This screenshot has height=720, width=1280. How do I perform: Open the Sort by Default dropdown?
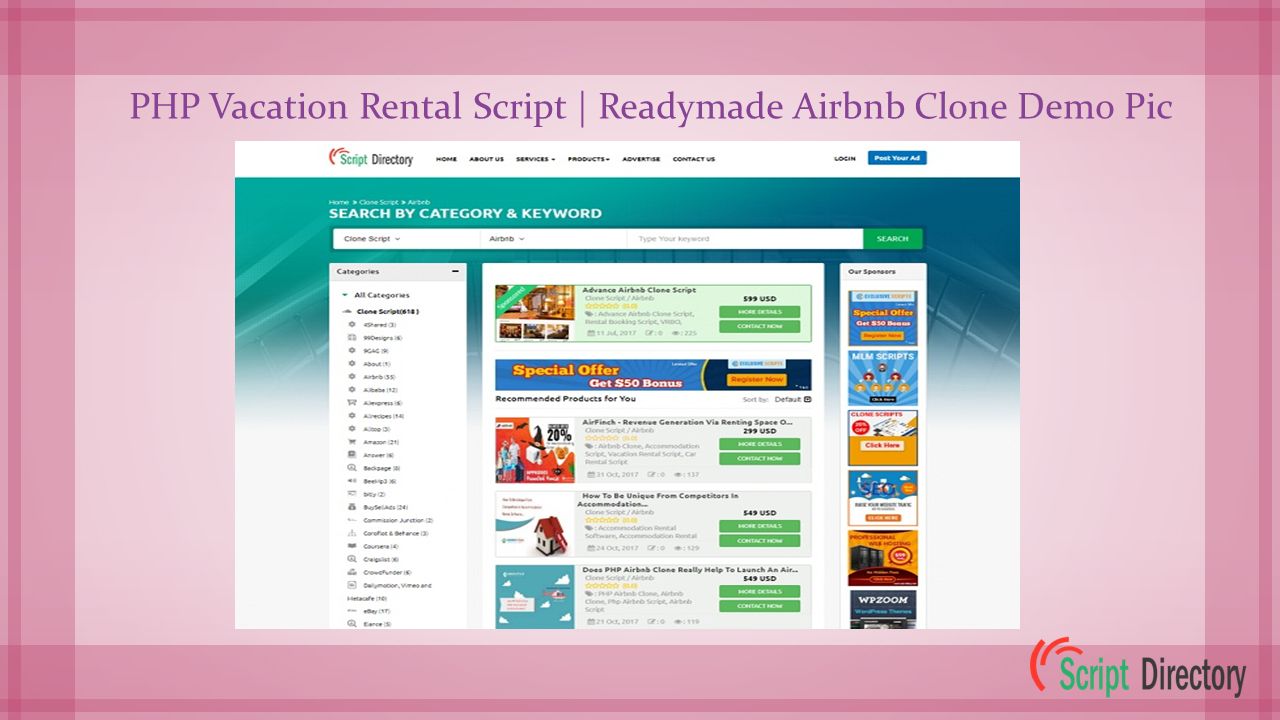pos(793,399)
